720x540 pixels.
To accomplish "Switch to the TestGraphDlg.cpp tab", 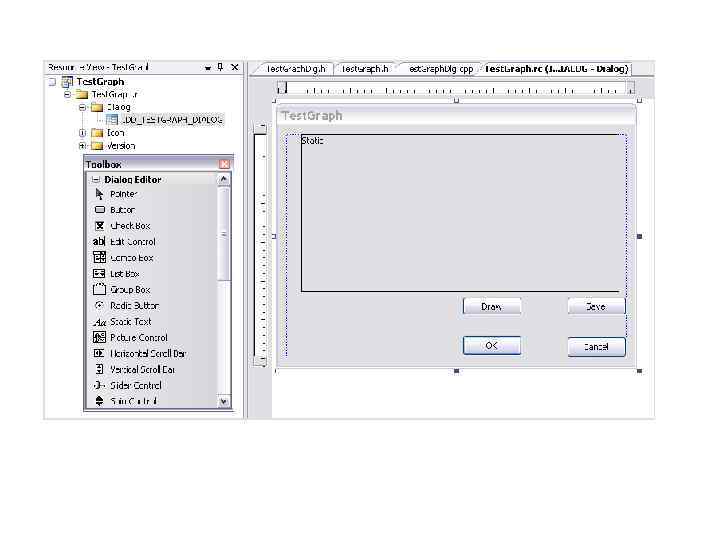I will point(440,69).
